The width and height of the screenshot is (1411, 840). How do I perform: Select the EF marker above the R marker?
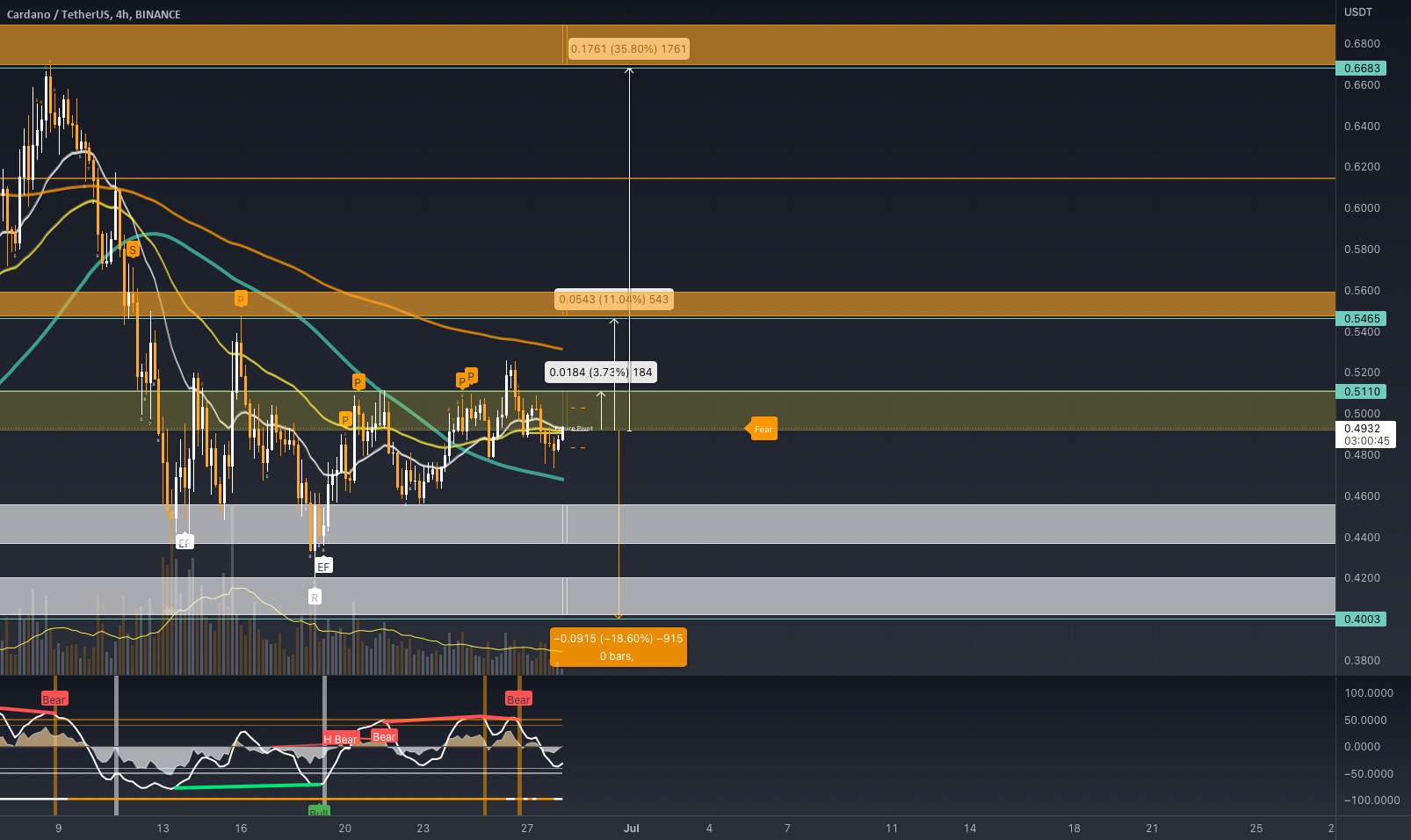(323, 567)
